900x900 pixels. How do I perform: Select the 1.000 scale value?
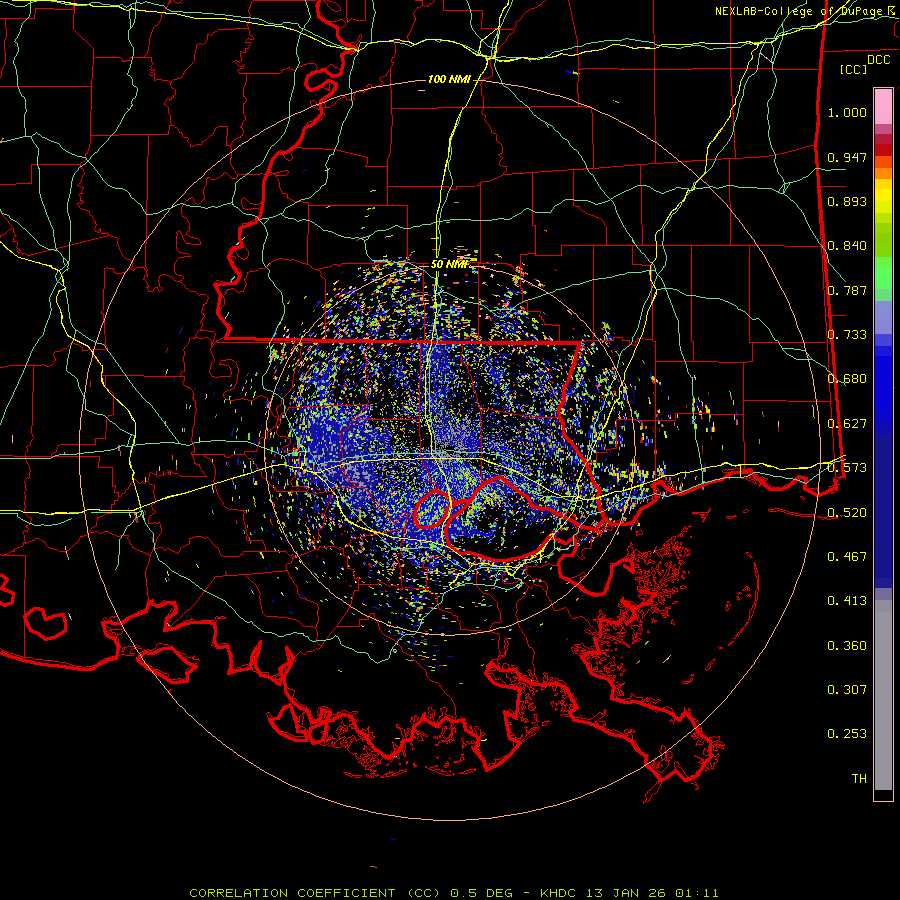(x=847, y=112)
